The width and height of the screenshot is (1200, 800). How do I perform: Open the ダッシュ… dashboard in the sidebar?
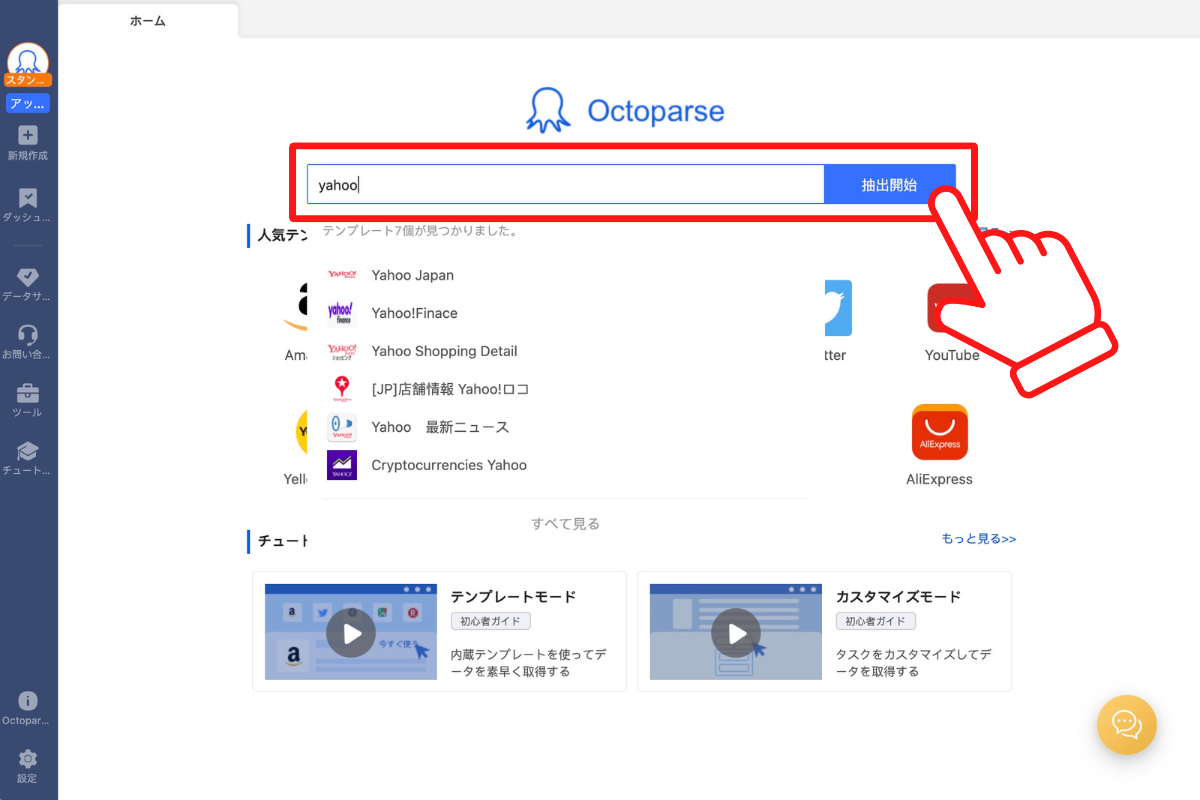click(x=28, y=205)
